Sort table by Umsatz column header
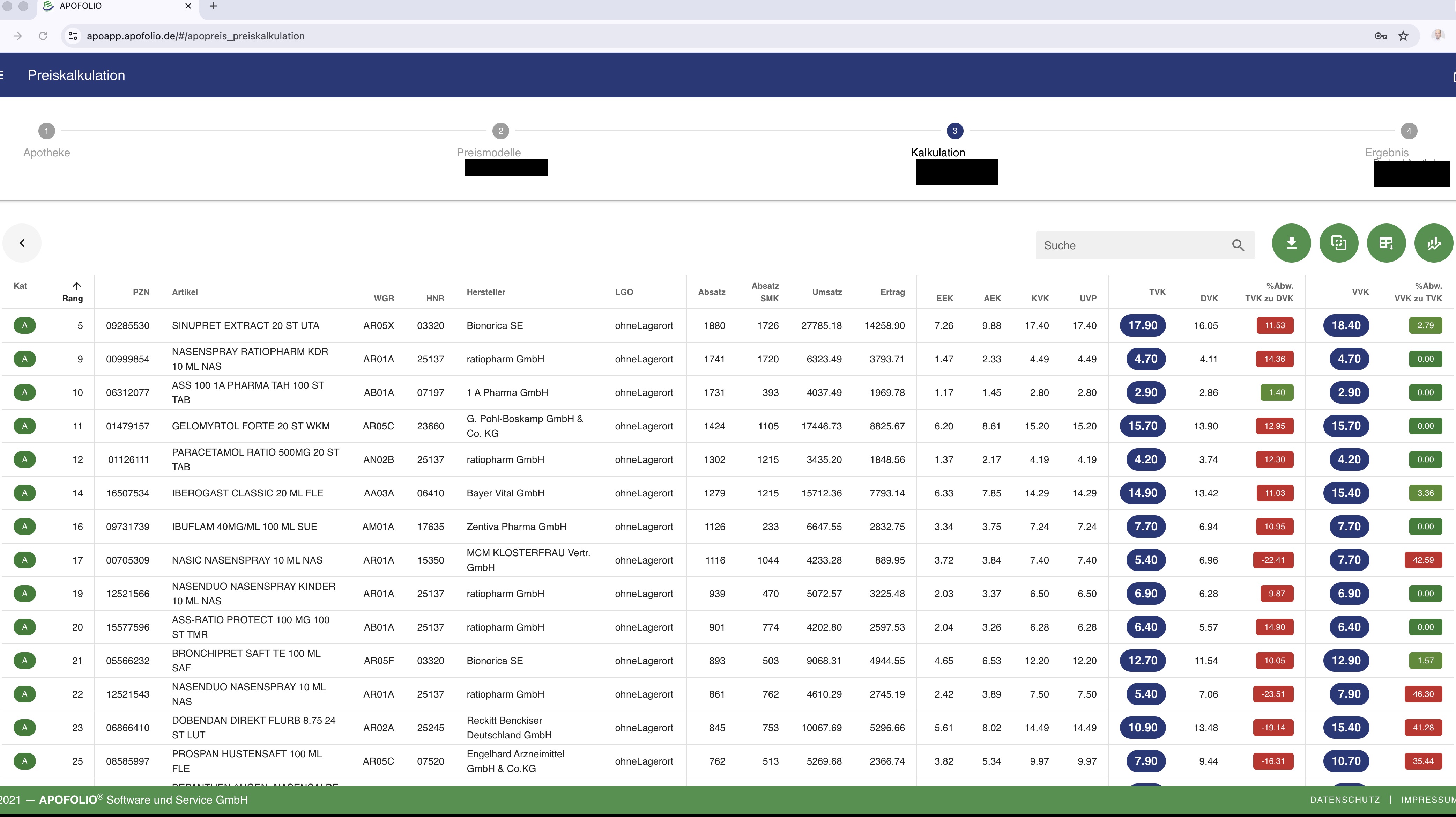This screenshot has width=1456, height=817. pyautogui.click(x=826, y=292)
